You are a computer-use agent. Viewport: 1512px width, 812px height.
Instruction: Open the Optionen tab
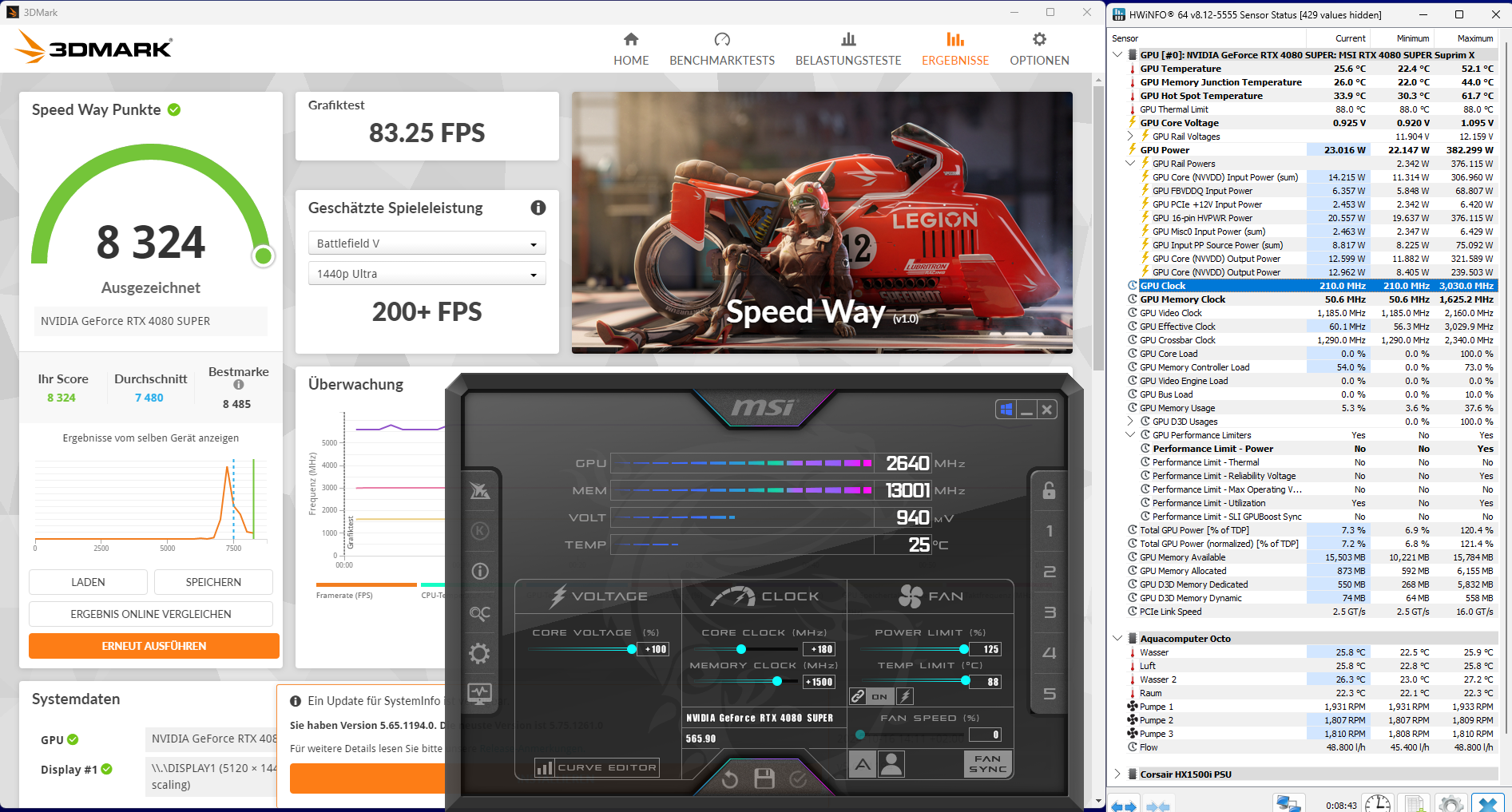[1039, 50]
